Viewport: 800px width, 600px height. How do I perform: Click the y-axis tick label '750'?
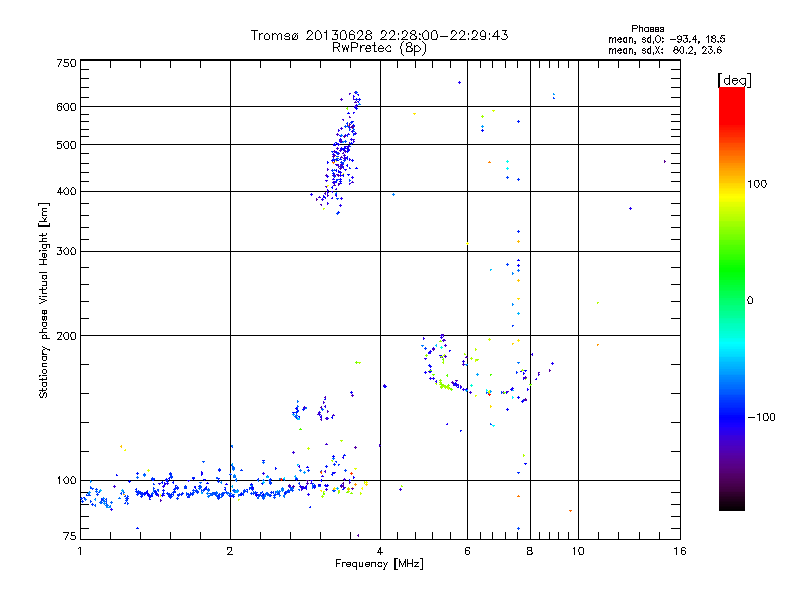[66, 63]
